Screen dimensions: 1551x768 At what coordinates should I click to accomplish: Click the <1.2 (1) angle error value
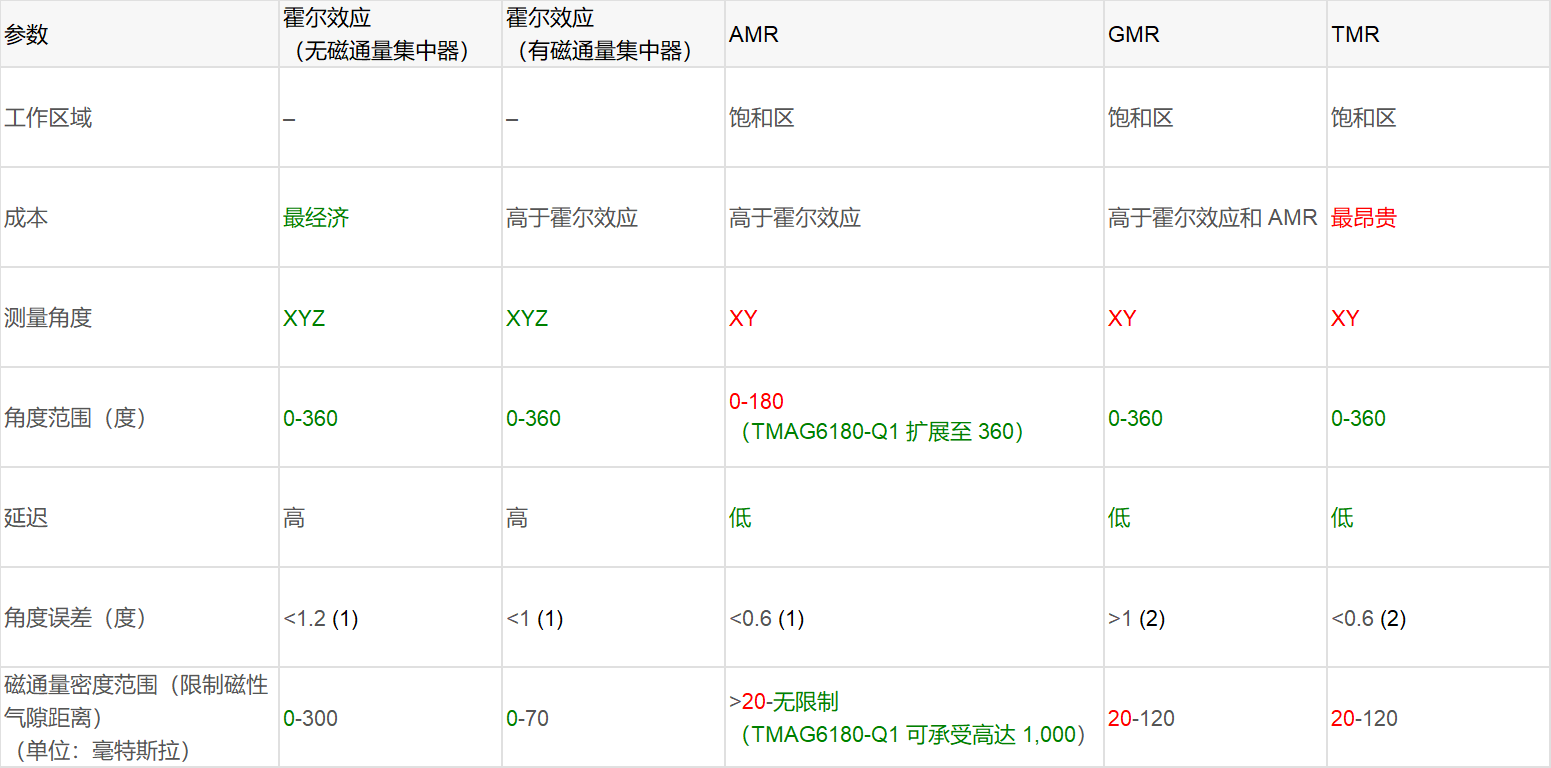320,619
